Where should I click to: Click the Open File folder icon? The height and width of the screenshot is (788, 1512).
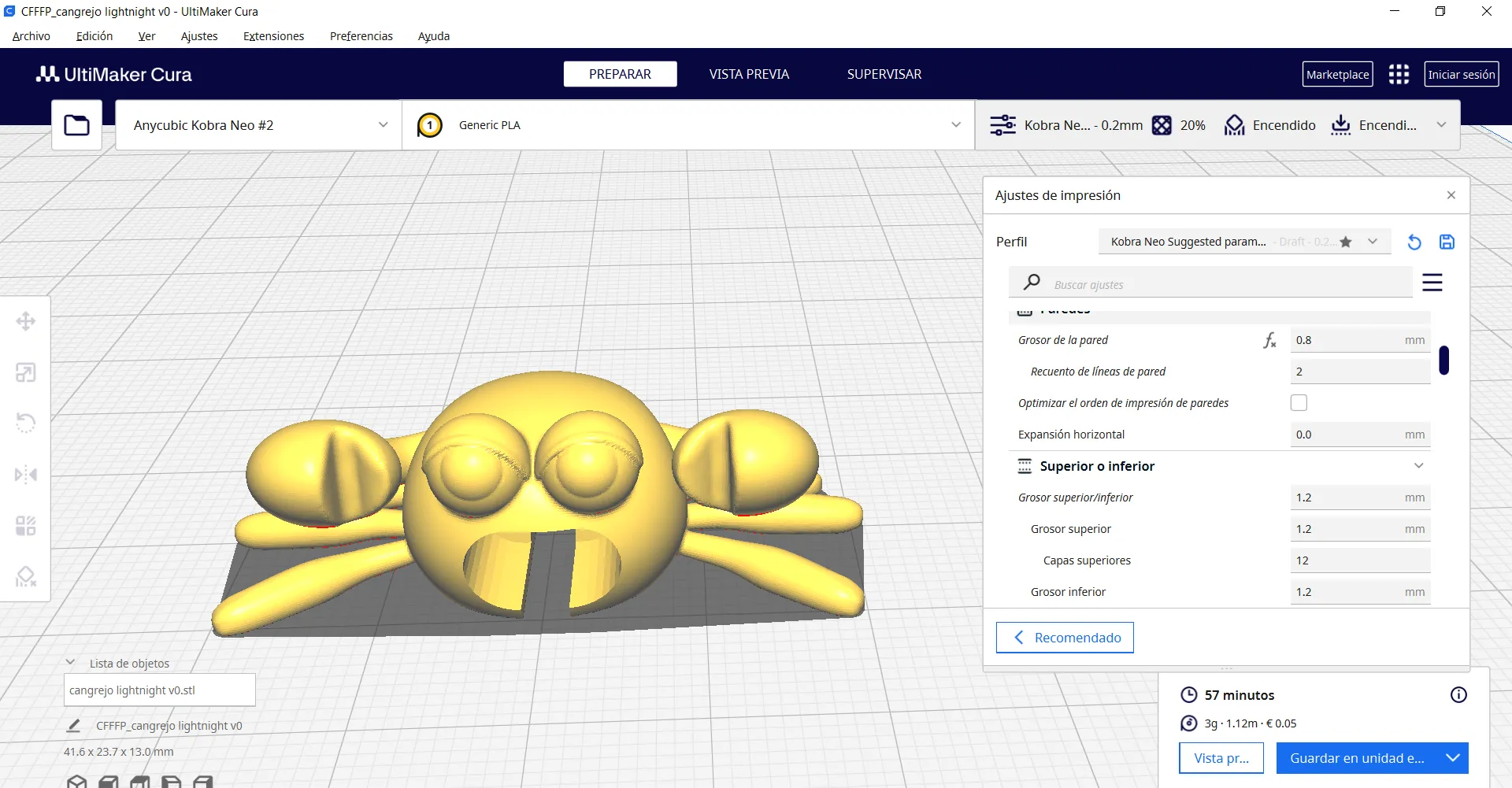pos(76,125)
